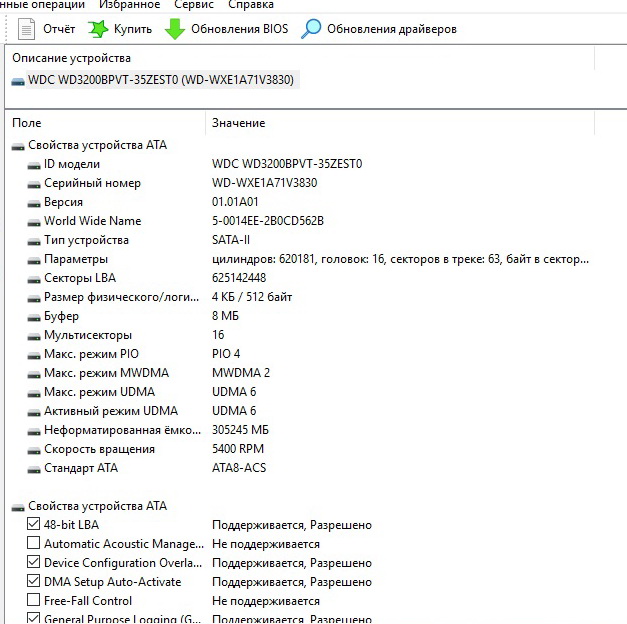Select the World Wide Name row
Viewport: 627px width, 624px height.
coord(92,221)
